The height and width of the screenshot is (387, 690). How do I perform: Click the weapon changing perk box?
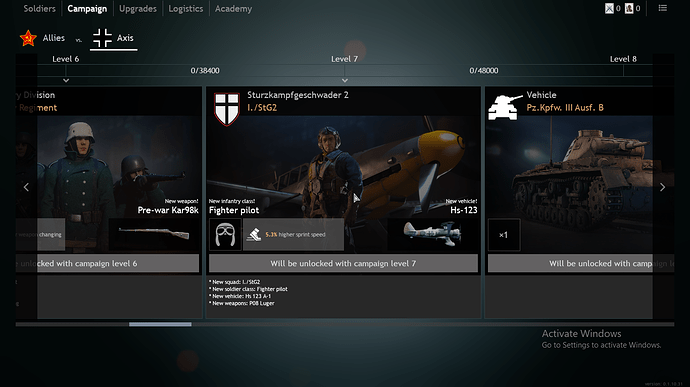[40, 235]
